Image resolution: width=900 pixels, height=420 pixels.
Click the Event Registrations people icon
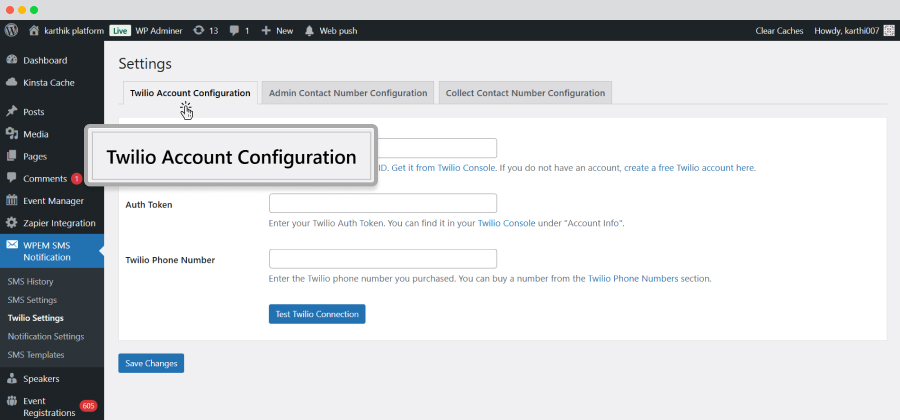[x=11, y=401]
